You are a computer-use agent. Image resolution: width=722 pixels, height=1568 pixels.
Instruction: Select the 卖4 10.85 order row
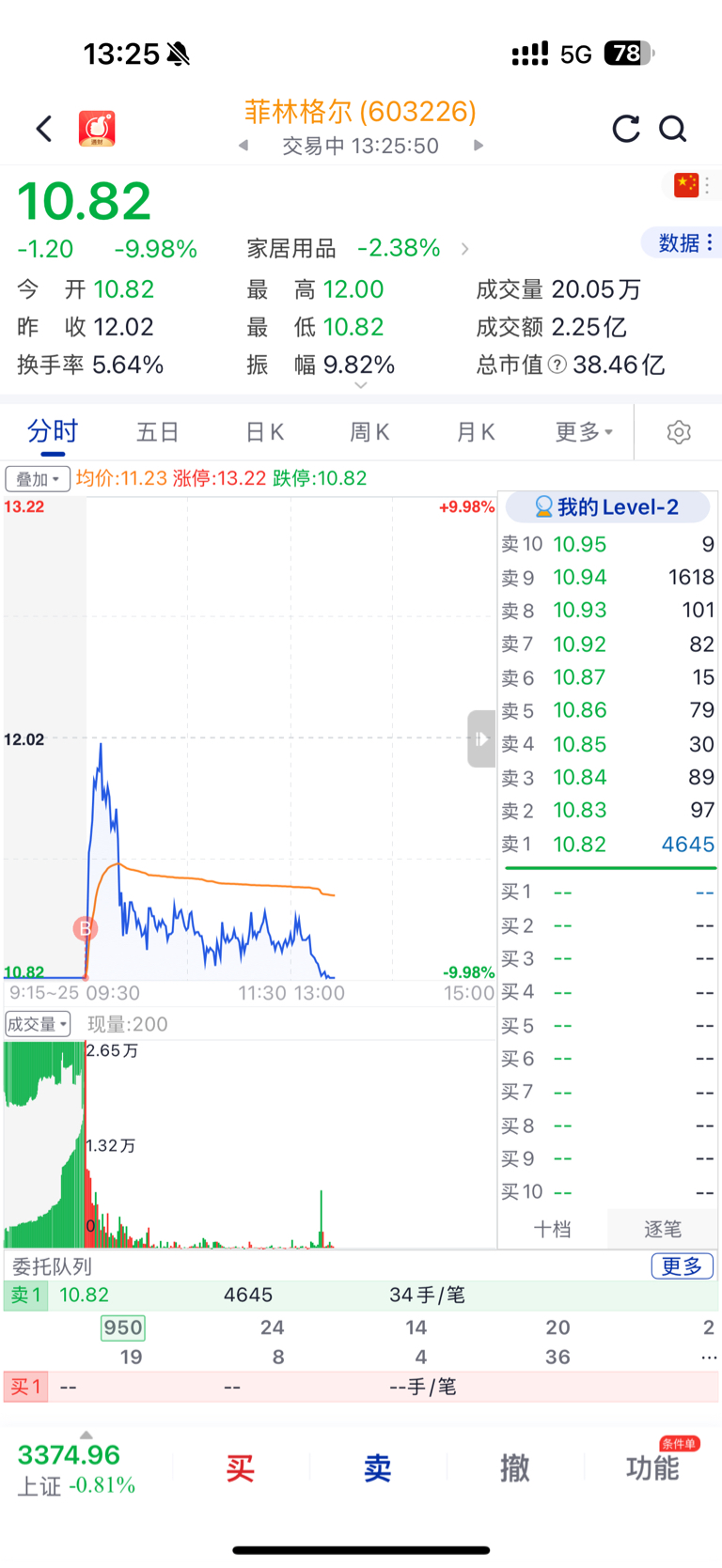click(x=608, y=744)
